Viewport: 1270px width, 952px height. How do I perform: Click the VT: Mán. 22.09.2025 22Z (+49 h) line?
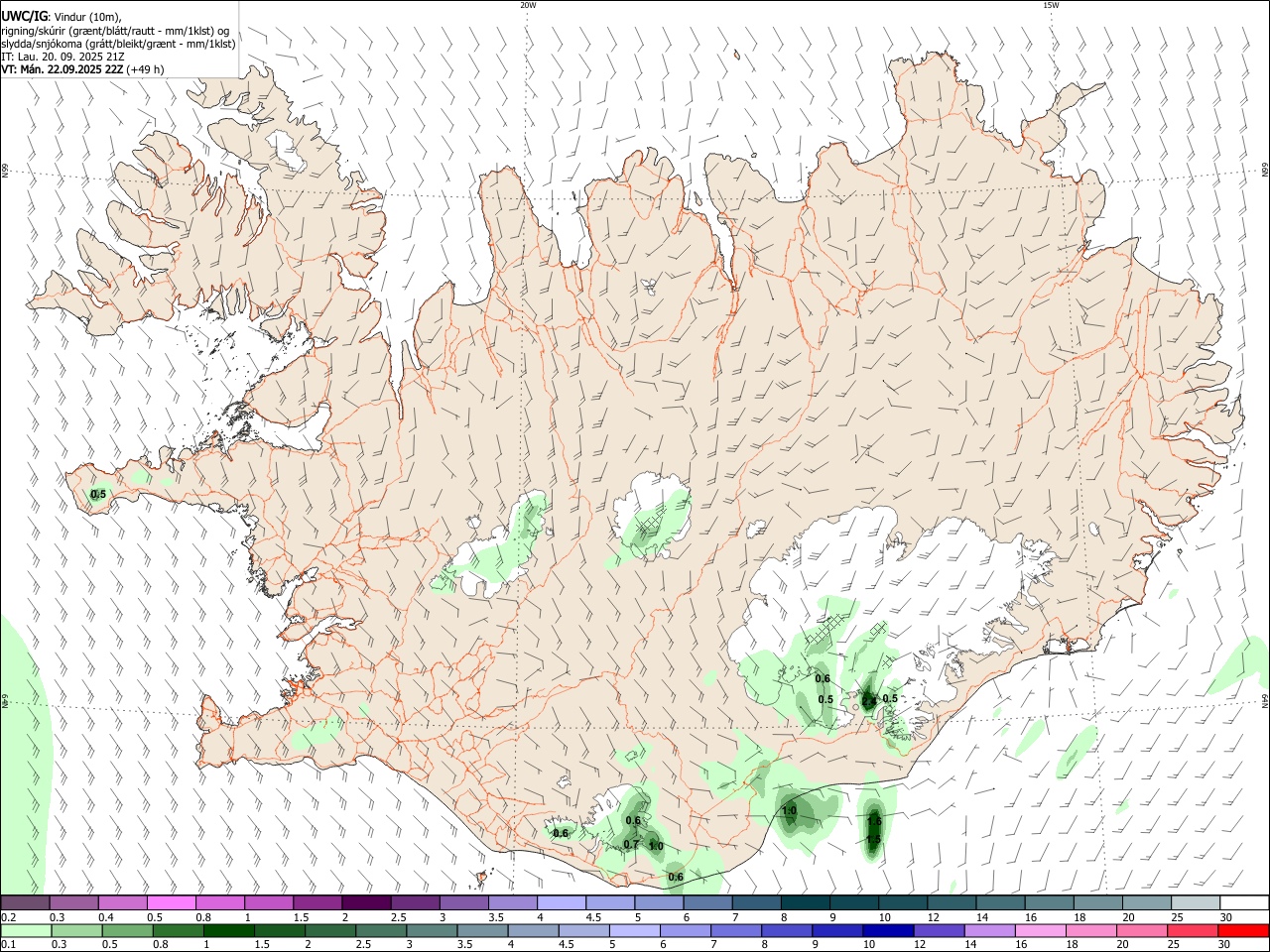pyautogui.click(x=82, y=69)
